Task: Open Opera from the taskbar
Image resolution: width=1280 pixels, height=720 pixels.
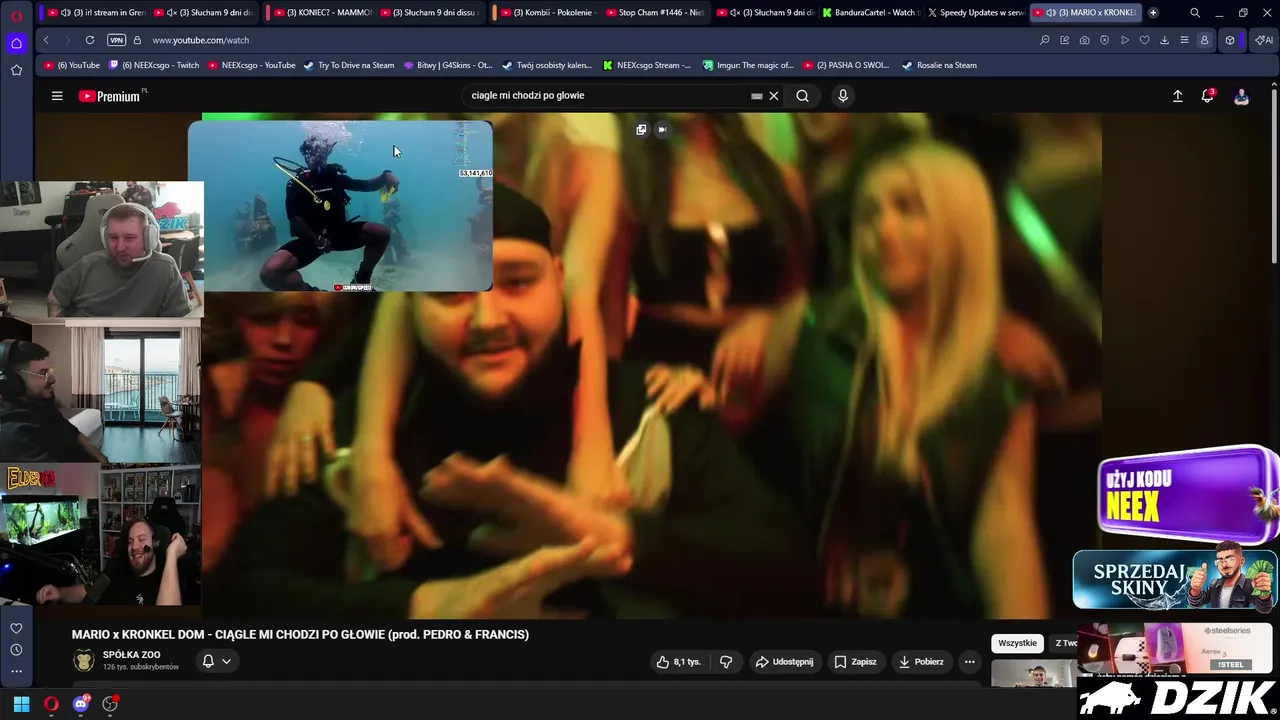Action: click(x=51, y=704)
